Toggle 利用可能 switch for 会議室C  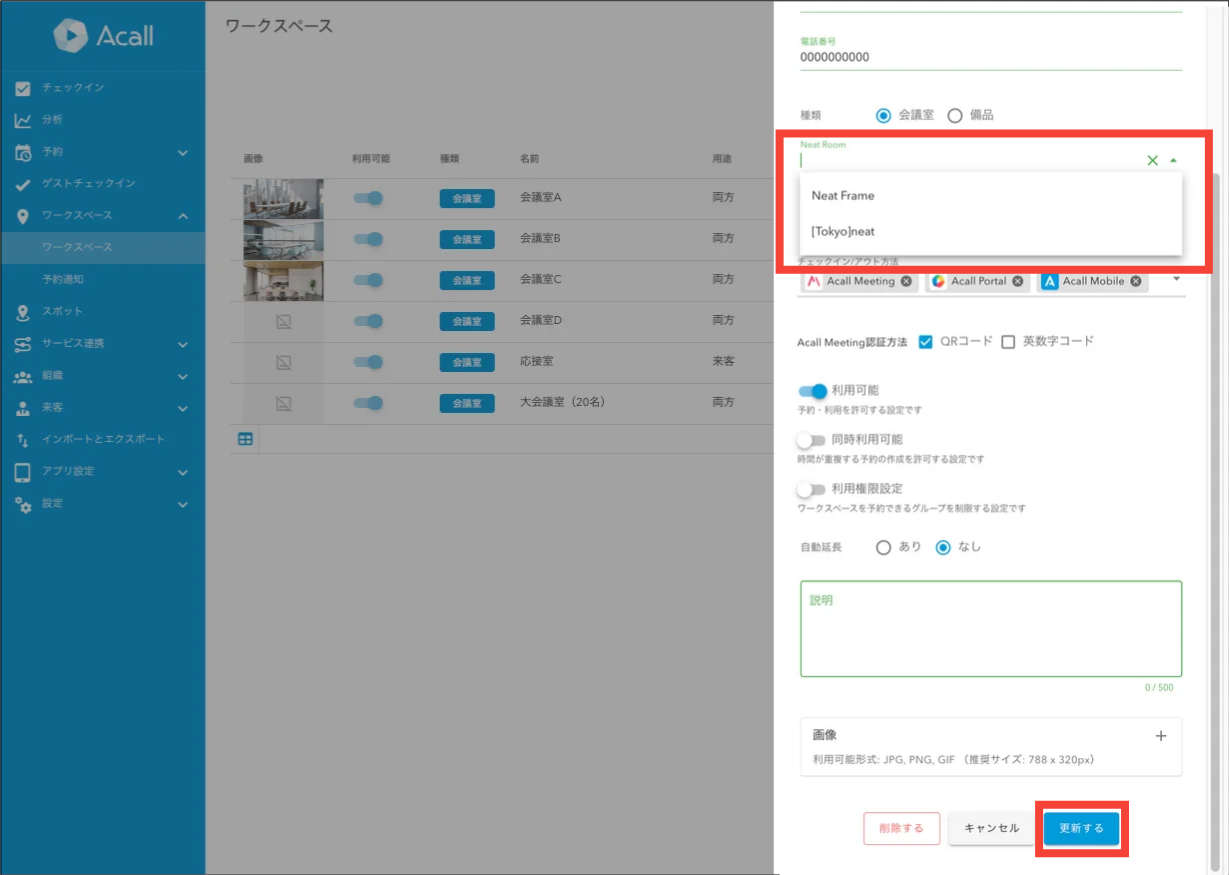tap(369, 280)
